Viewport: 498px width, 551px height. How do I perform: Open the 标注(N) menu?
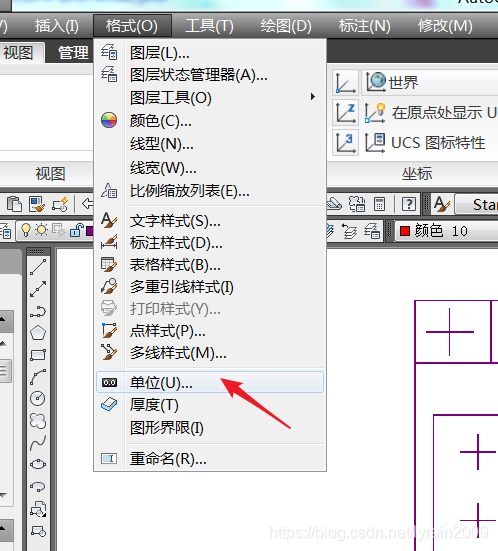[x=364, y=26]
